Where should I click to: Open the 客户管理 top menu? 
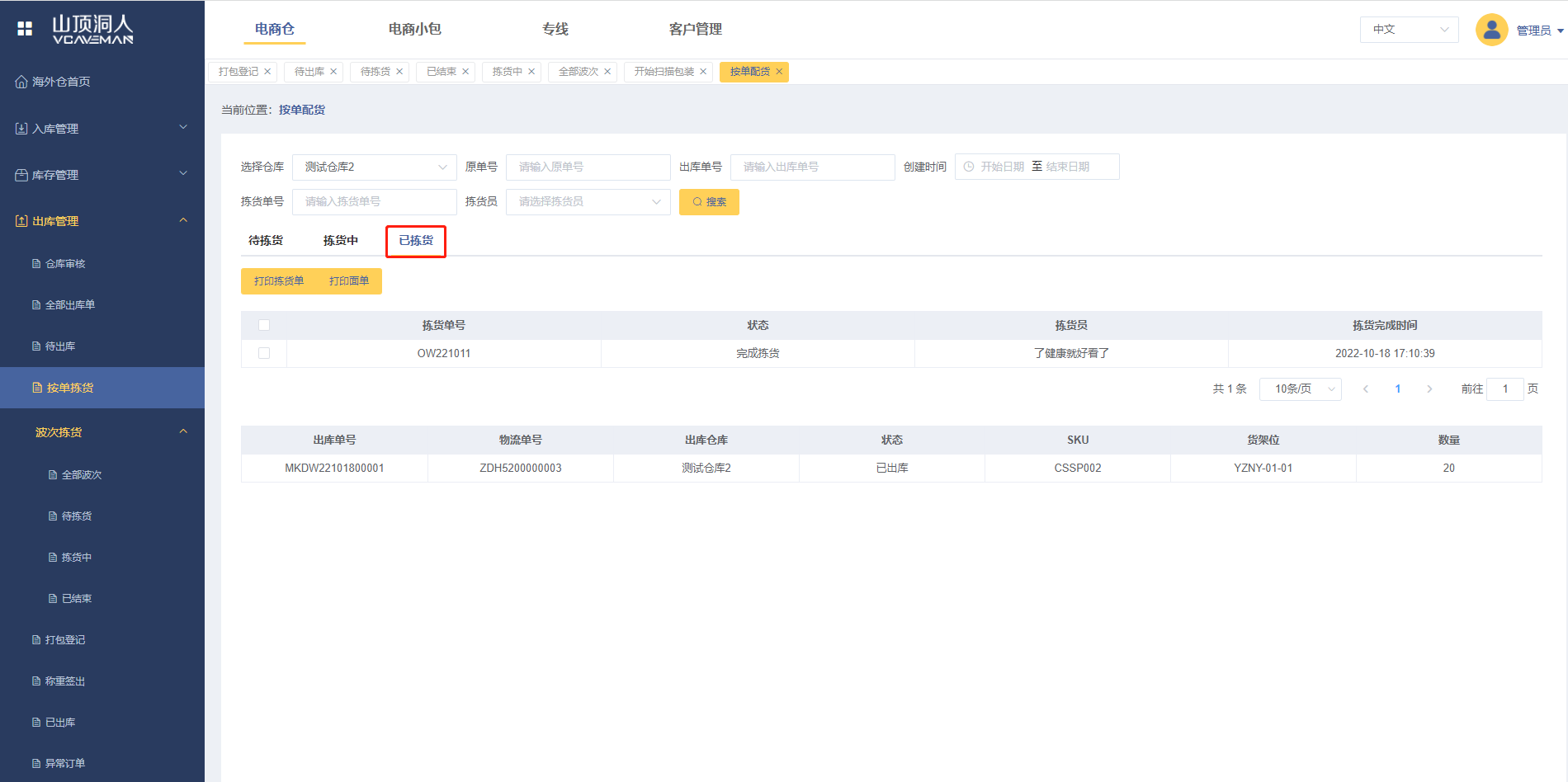pyautogui.click(x=695, y=29)
